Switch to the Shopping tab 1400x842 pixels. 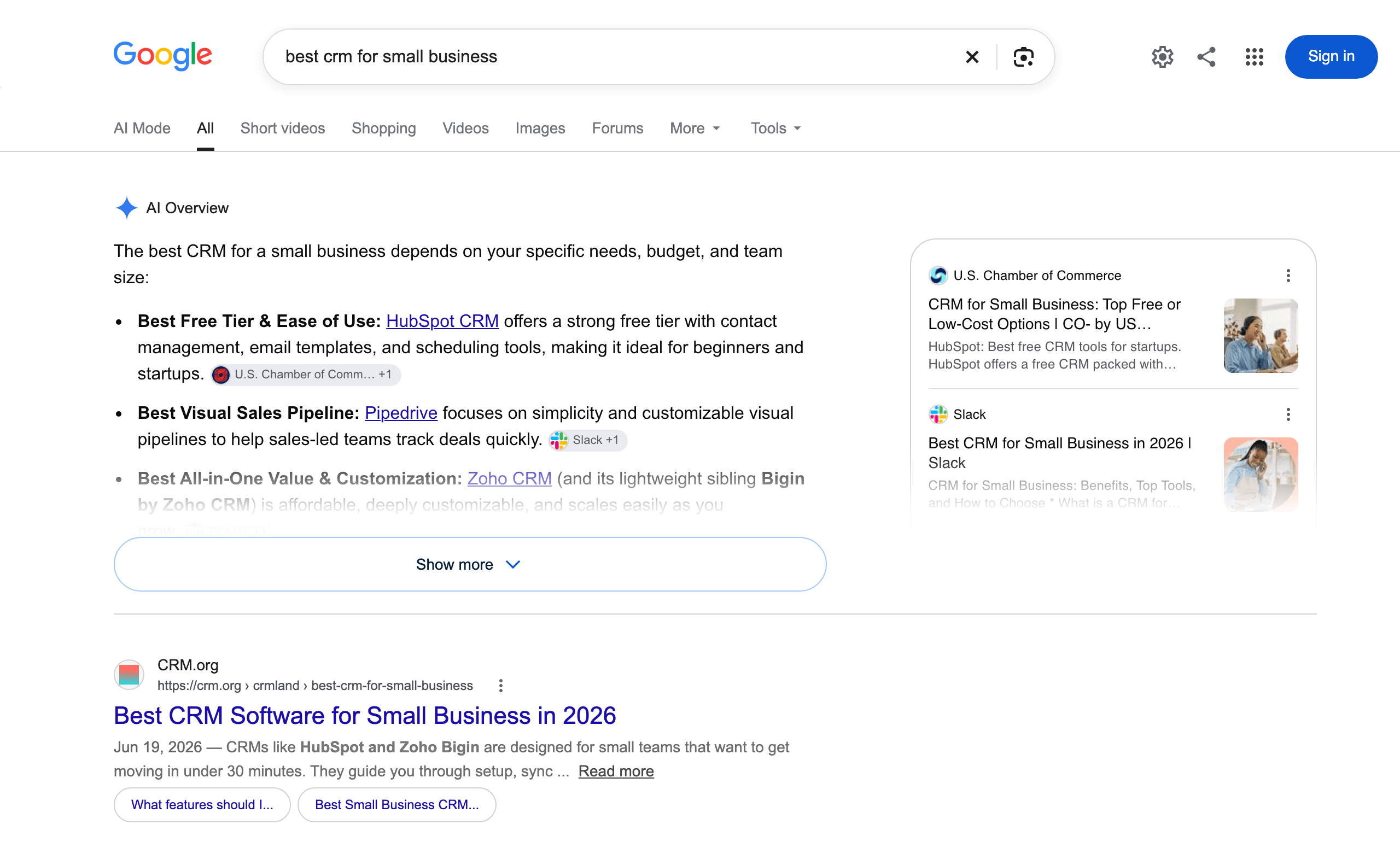[383, 128]
